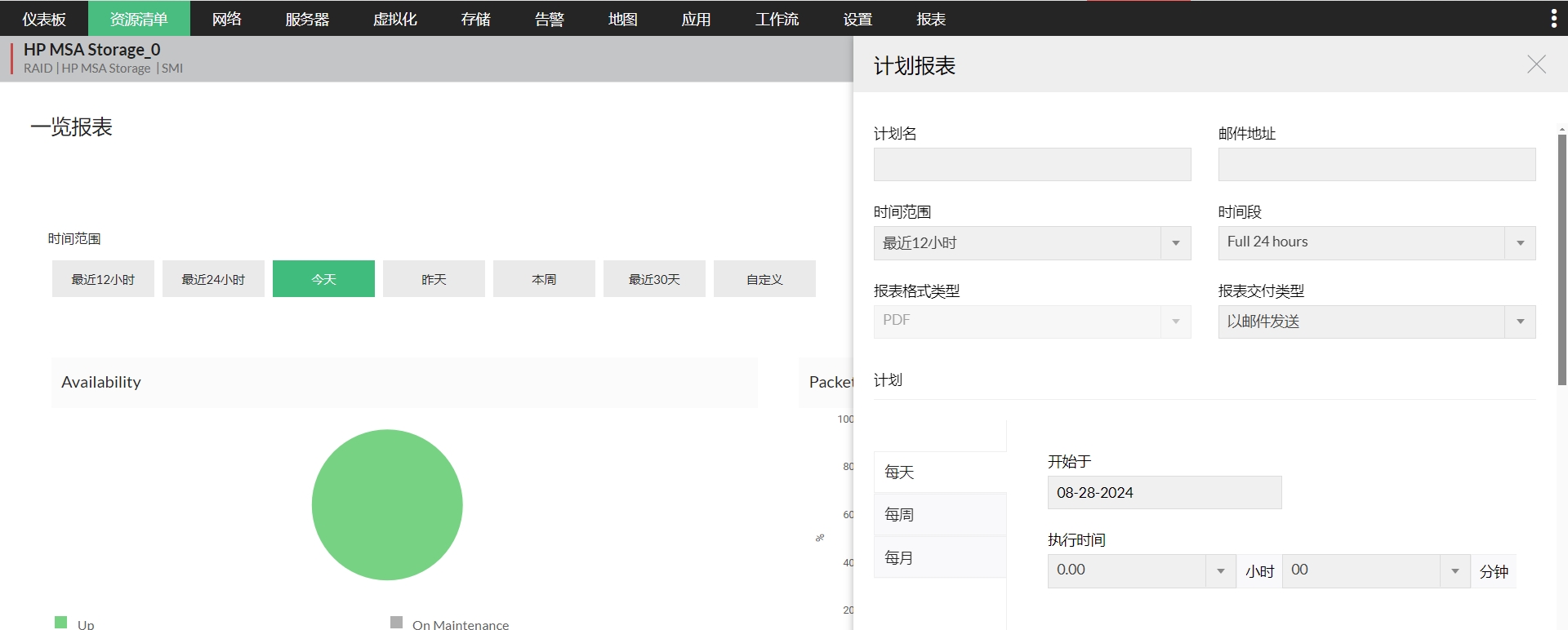Screen dimensions: 1568x630
Task: Expand the 执行时间 minute dropdown
Action: click(x=1377, y=570)
